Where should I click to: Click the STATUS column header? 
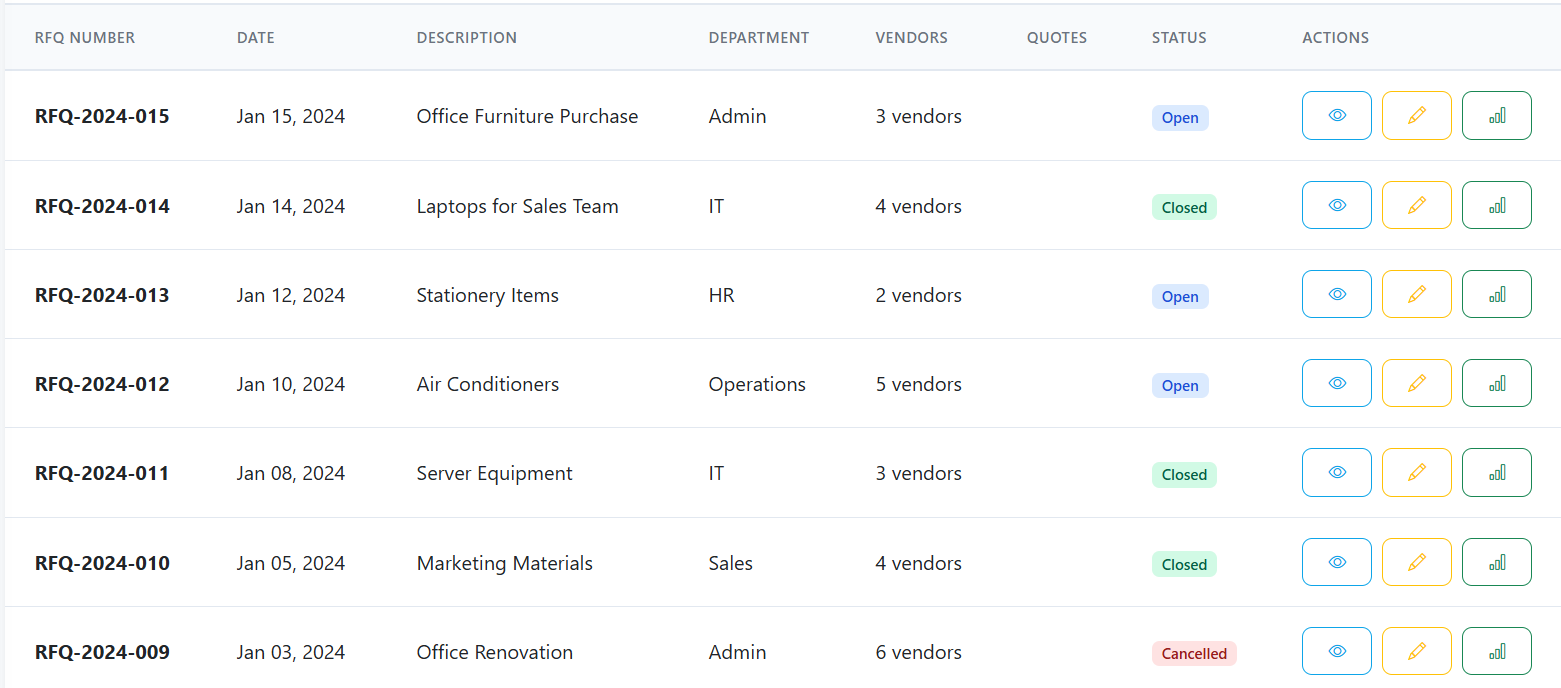[x=1179, y=38]
